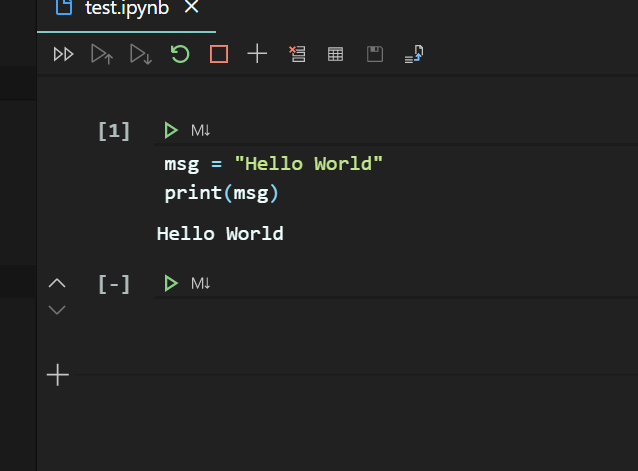Clear all cell outputs
The image size is (638, 471).
point(296,55)
